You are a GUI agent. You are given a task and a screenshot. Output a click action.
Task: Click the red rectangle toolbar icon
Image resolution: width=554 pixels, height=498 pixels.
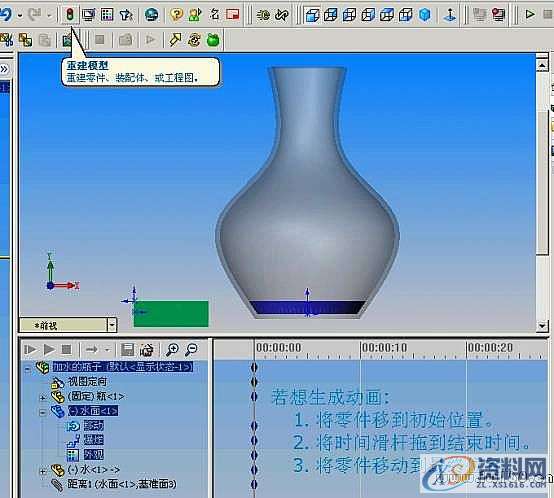click(x=233, y=14)
